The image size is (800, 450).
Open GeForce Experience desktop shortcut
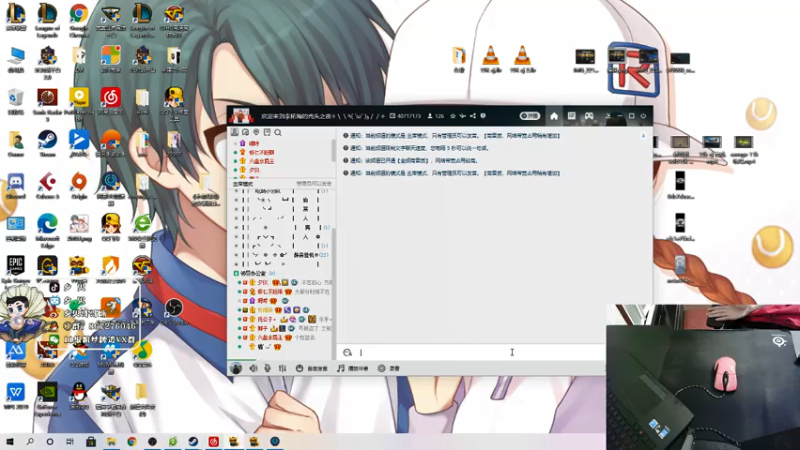tap(47, 400)
